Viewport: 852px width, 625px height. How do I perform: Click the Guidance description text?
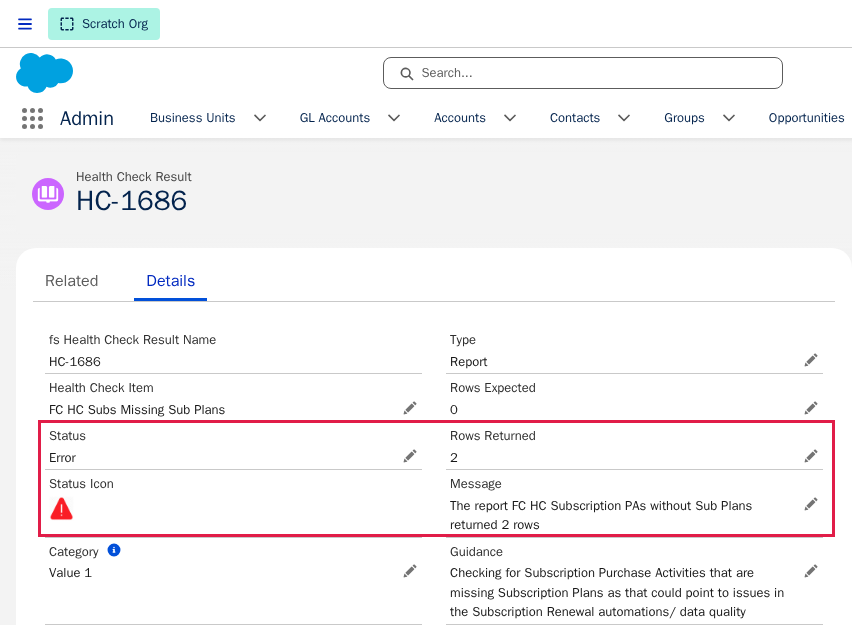pos(617,592)
